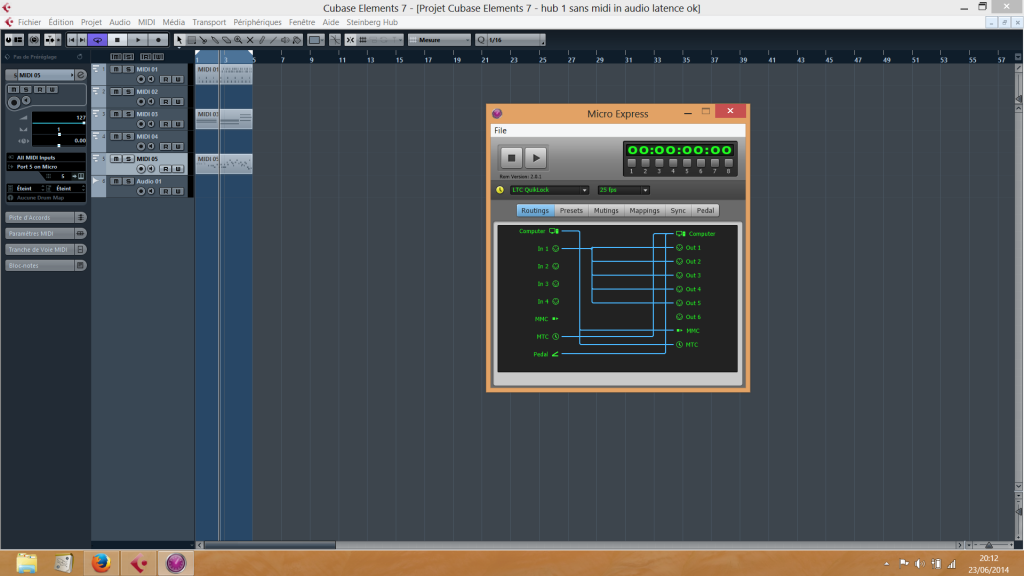Enable monitor on MIDI 04 track
Image resolution: width=1024 pixels, height=576 pixels.
[x=151, y=146]
